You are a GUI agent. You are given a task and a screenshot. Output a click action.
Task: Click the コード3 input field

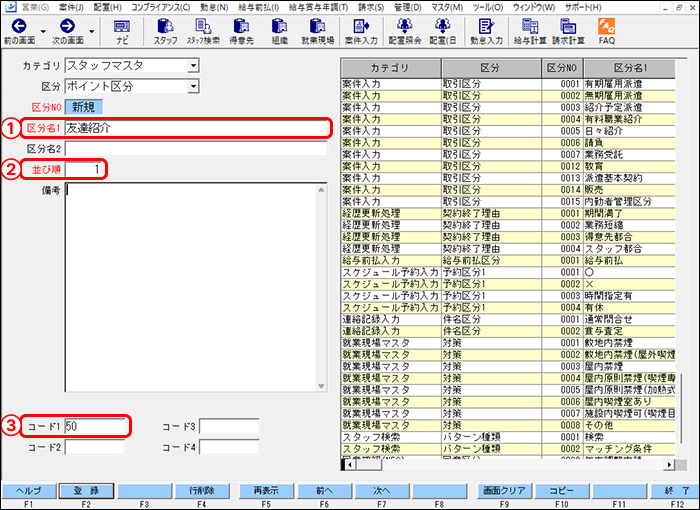[229, 426]
